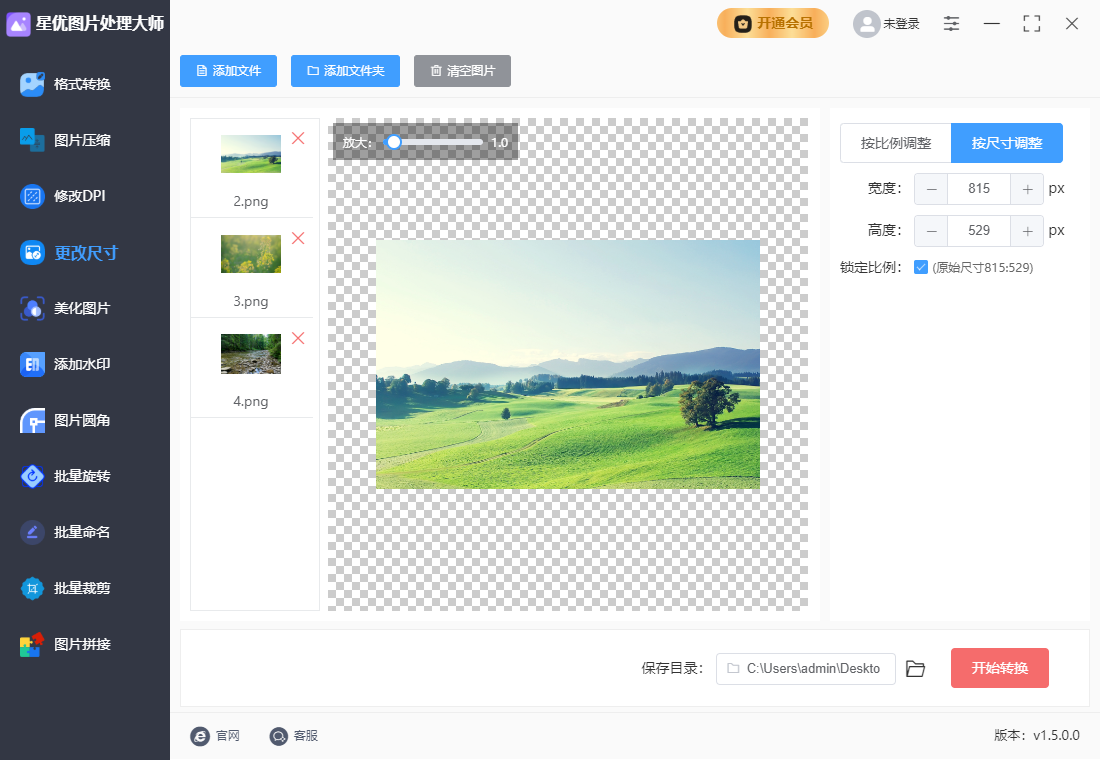Click the 宽度 width value field 815

coord(979,189)
